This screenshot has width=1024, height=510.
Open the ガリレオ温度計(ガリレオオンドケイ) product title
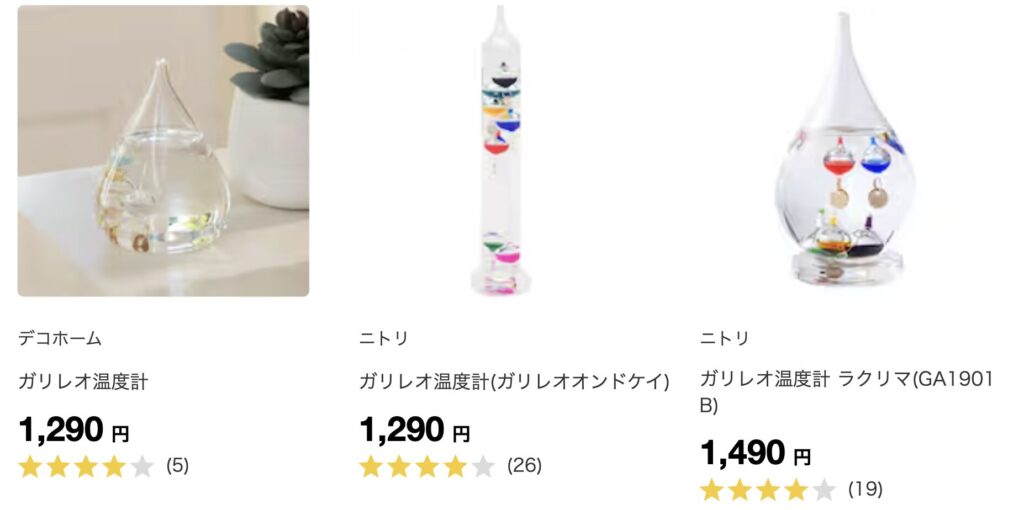click(x=515, y=382)
